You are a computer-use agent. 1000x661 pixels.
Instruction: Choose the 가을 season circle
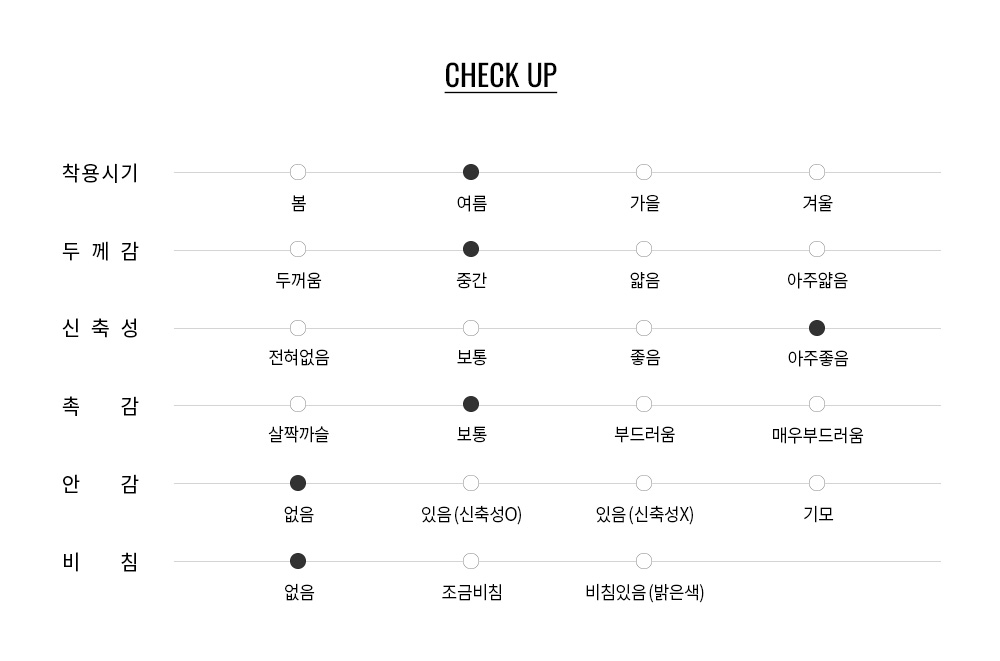tap(644, 172)
